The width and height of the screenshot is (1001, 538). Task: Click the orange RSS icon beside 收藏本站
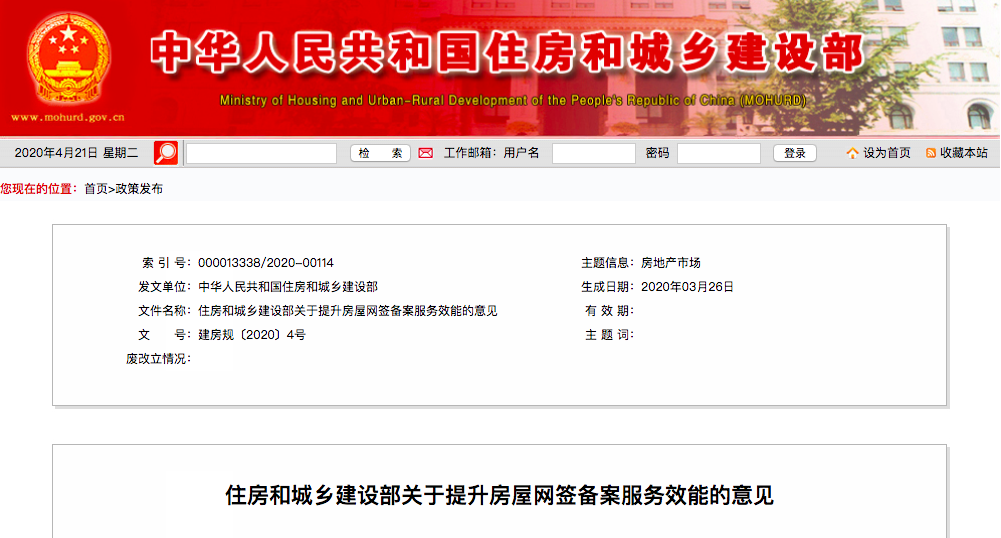[x=931, y=153]
